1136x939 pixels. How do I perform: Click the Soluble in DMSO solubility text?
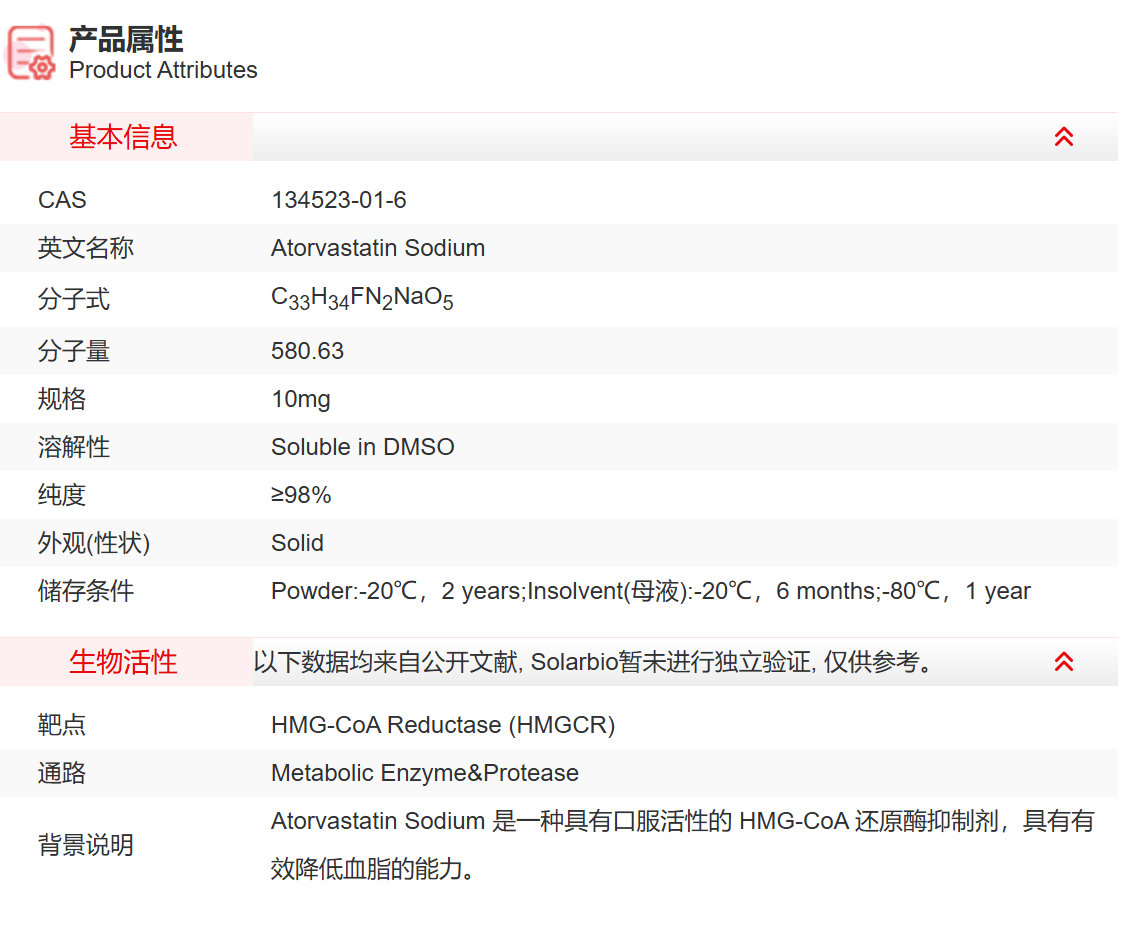pyautogui.click(x=361, y=447)
